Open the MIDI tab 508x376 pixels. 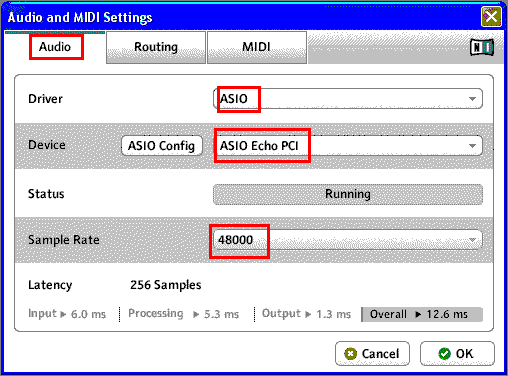click(257, 47)
